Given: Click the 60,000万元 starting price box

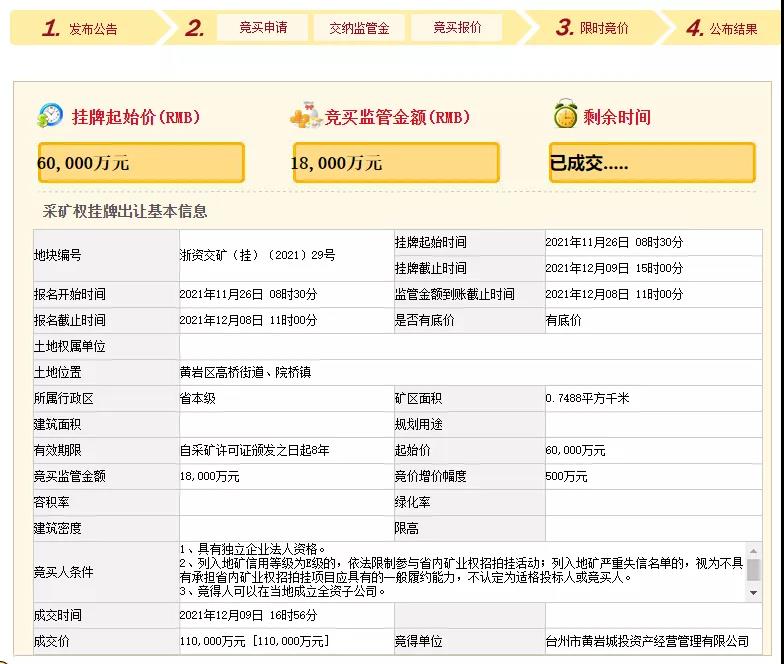Looking at the screenshot, I should (x=141, y=163).
